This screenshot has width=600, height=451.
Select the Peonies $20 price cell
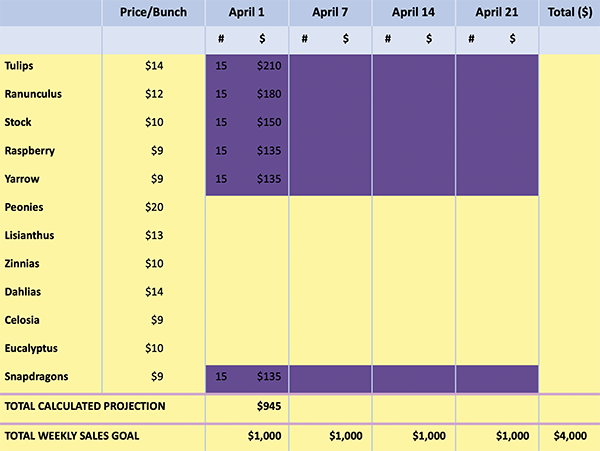154,207
